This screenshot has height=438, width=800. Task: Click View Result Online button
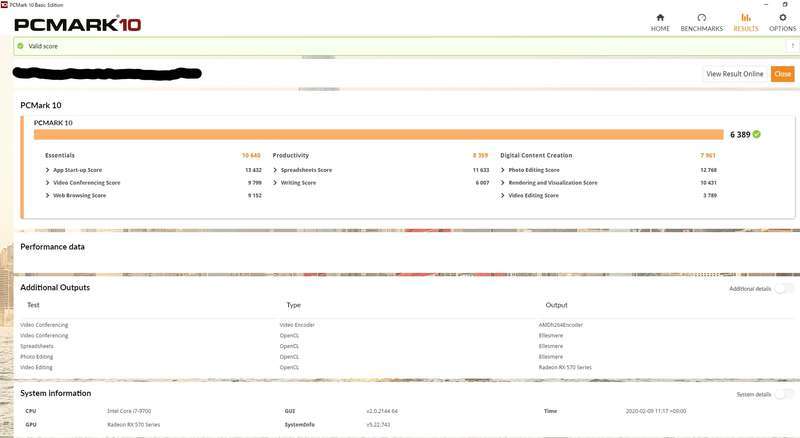point(735,74)
